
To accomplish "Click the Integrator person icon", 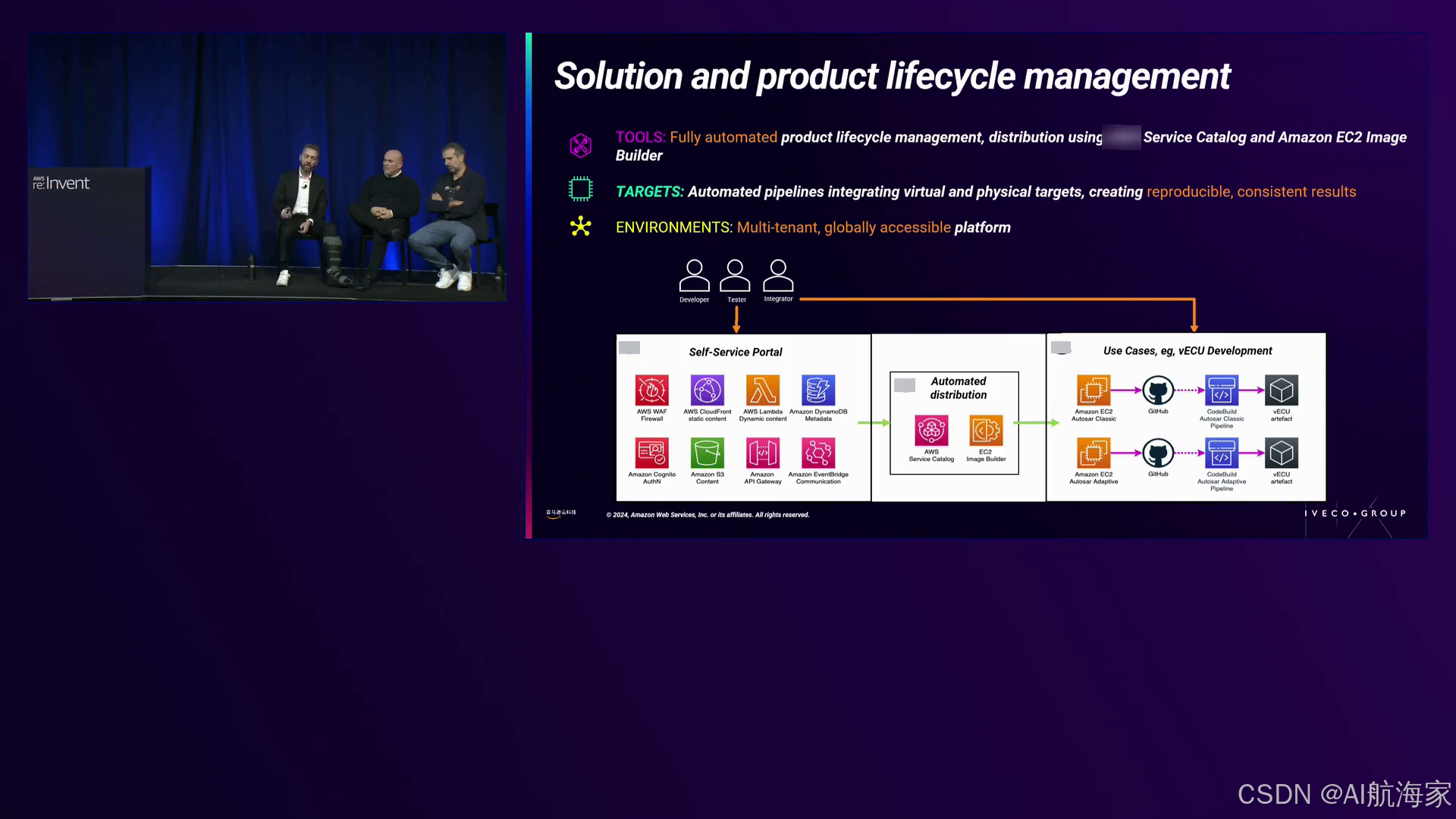I will (778, 276).
